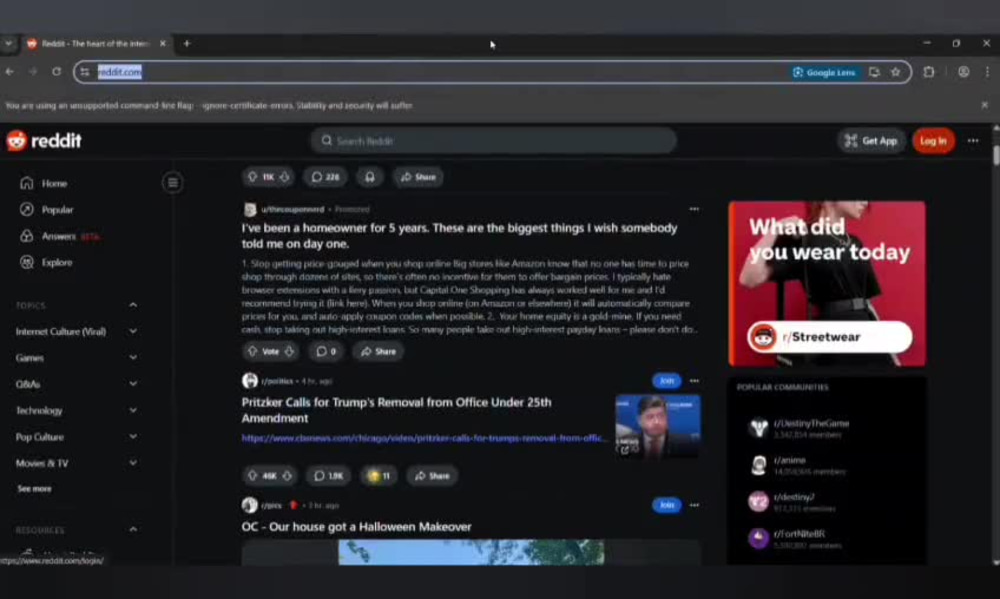Open the homeowner for 5 years post title

[459, 235]
